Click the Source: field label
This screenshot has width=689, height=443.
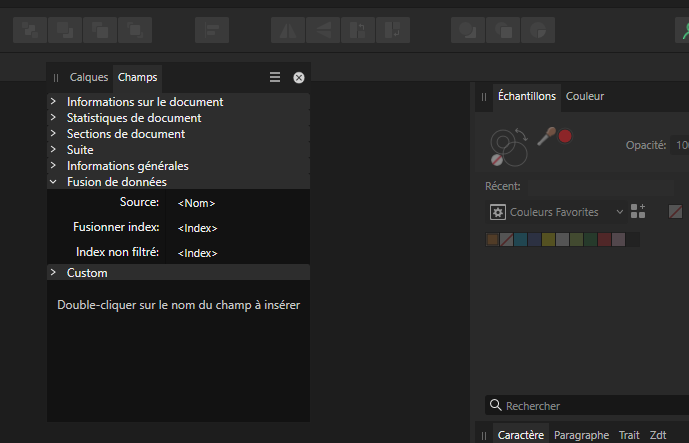pos(139,202)
